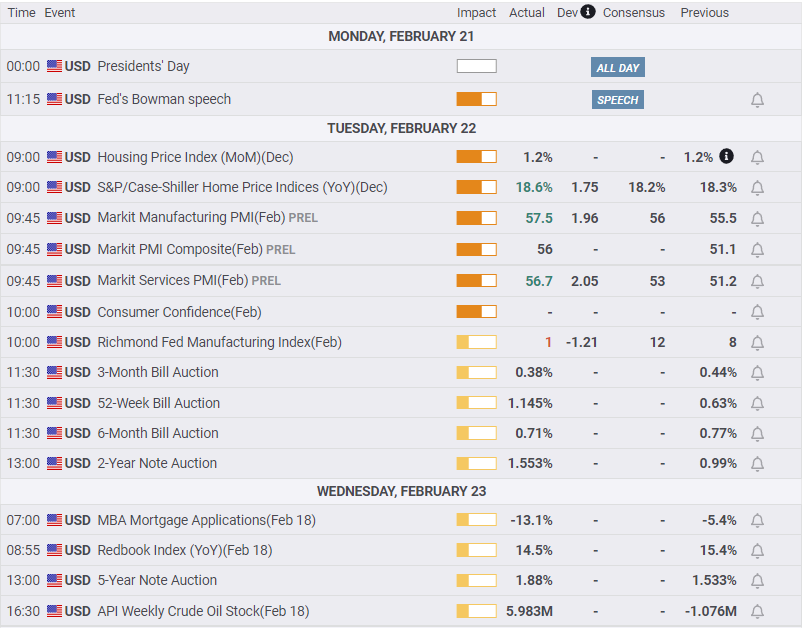Click bell icon for MBA Mortgage Applications

coord(757,521)
